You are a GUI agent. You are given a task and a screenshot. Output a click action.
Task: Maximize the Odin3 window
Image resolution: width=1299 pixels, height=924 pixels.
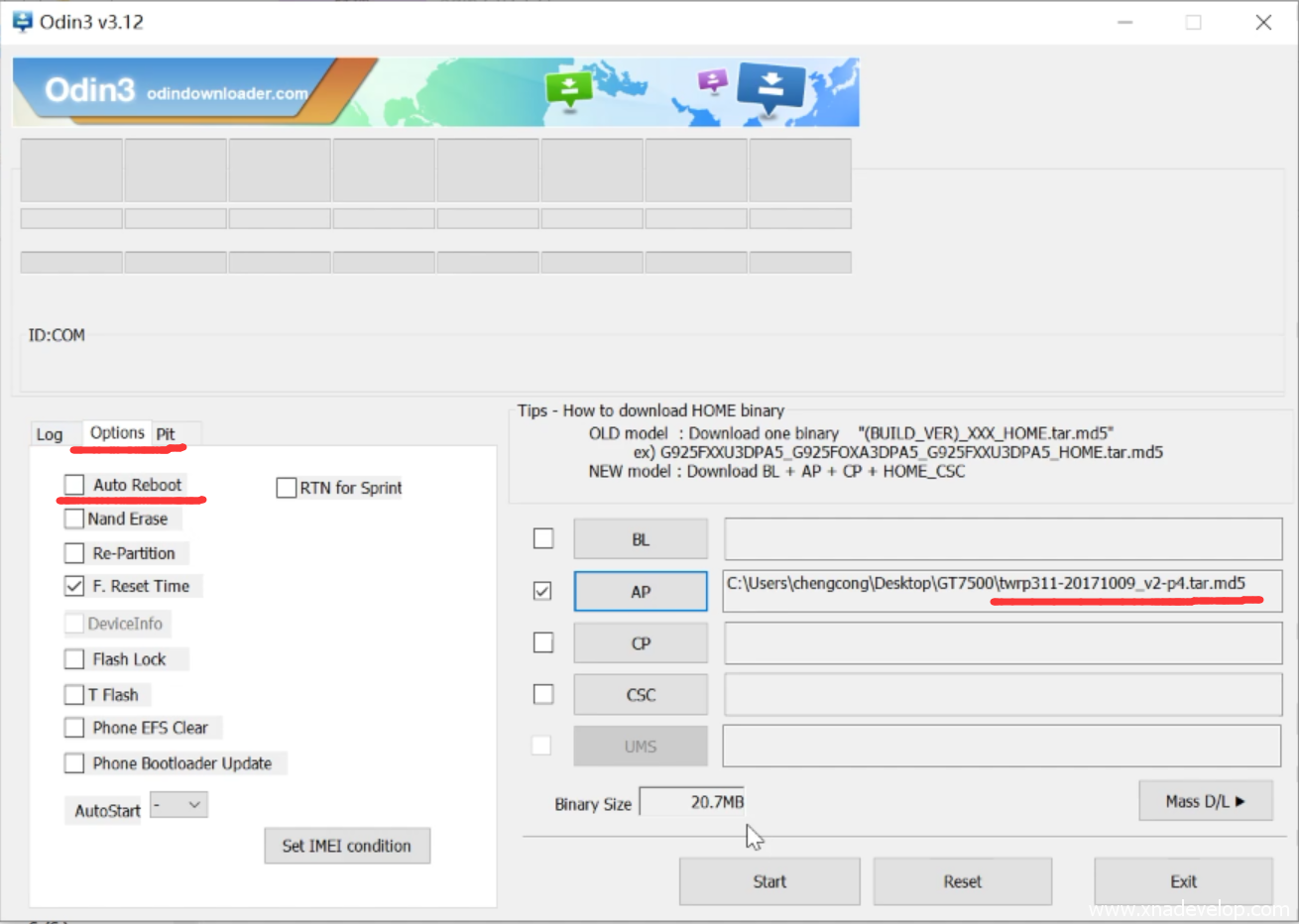click(1193, 22)
